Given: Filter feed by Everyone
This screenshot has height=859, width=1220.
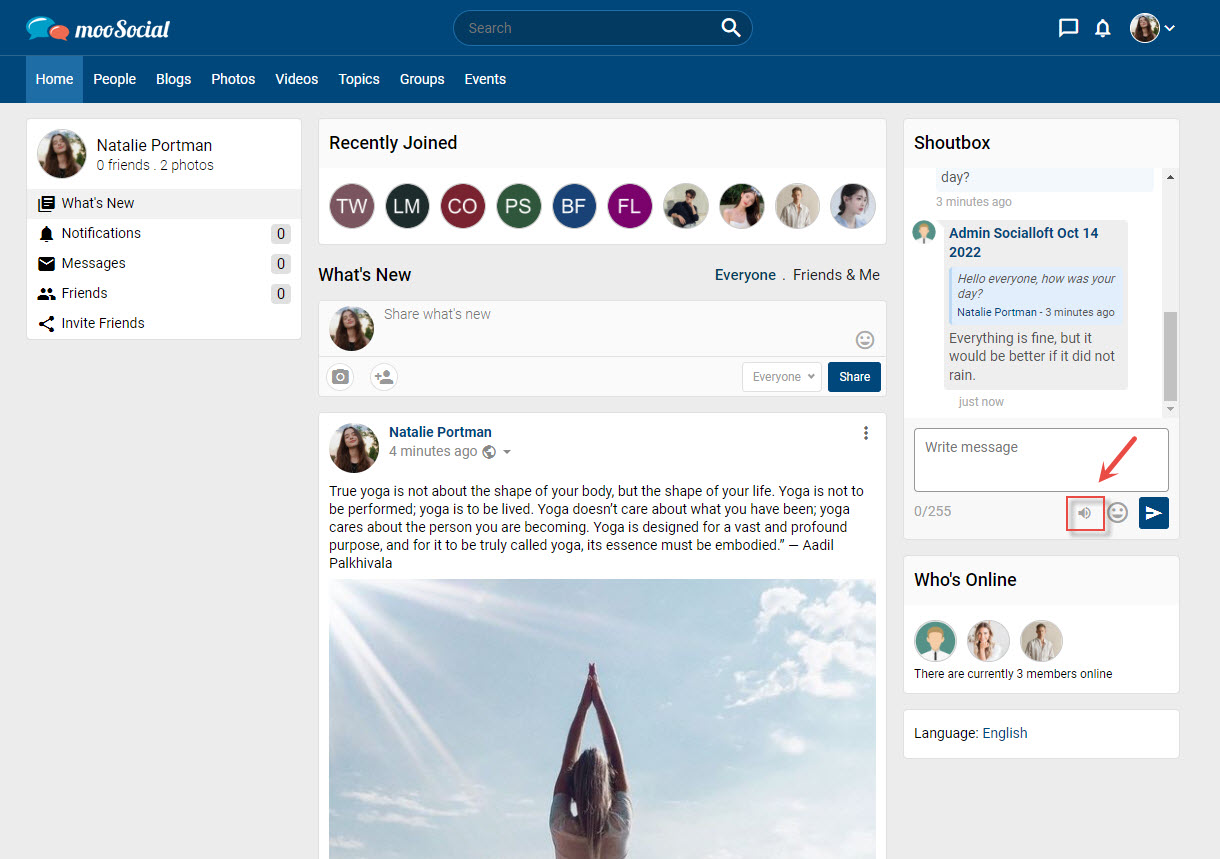Looking at the screenshot, I should [x=745, y=275].
